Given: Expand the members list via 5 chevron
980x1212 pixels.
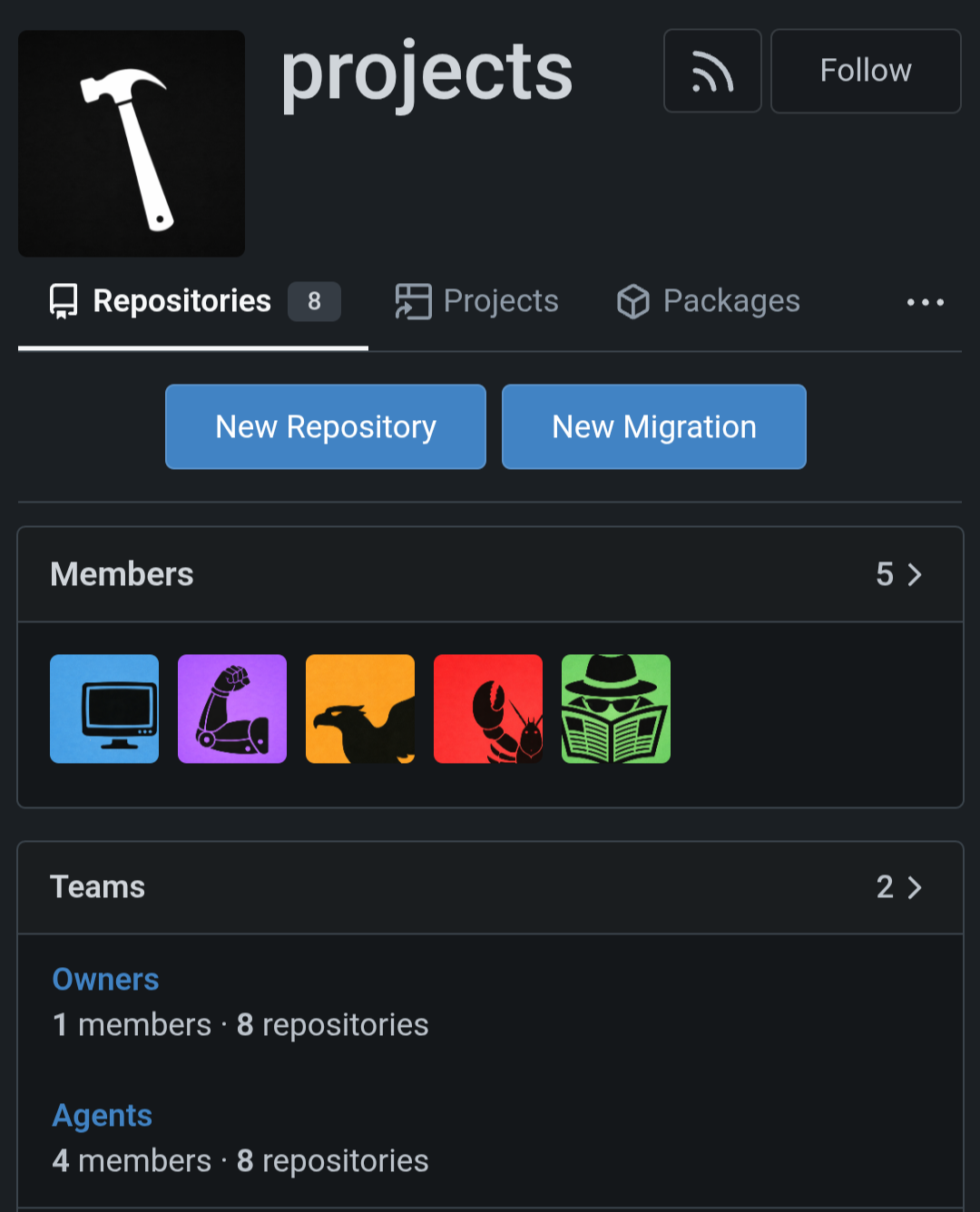Looking at the screenshot, I should 899,574.
